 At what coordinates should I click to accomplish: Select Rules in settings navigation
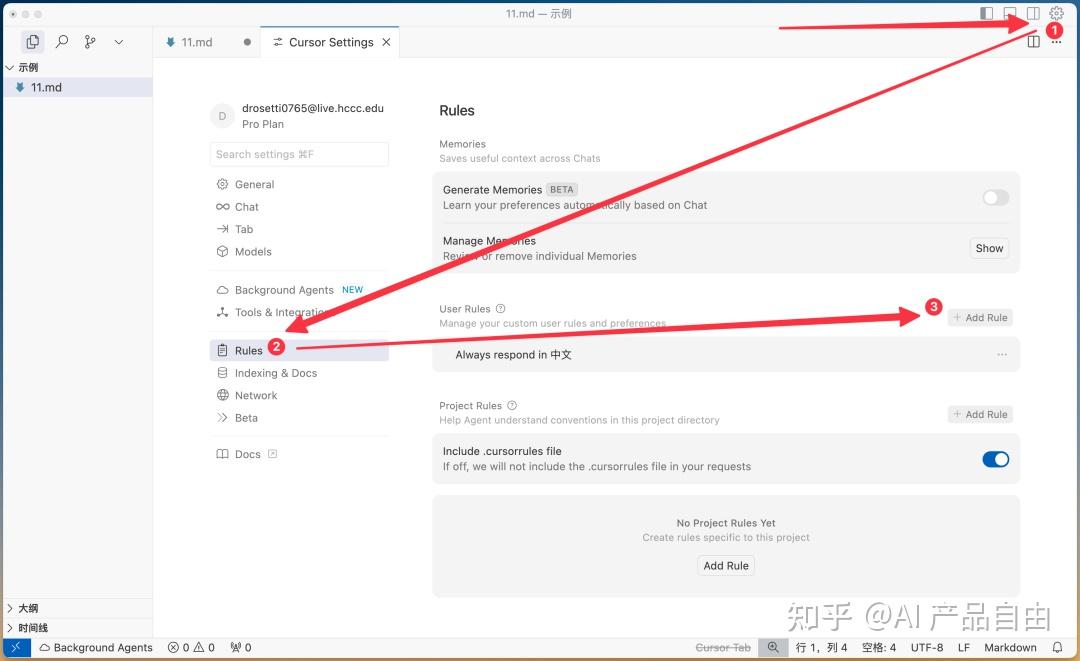299,350
